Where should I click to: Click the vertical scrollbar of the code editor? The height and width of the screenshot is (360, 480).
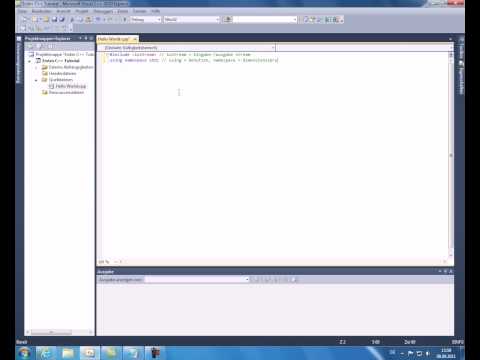(x=451, y=155)
